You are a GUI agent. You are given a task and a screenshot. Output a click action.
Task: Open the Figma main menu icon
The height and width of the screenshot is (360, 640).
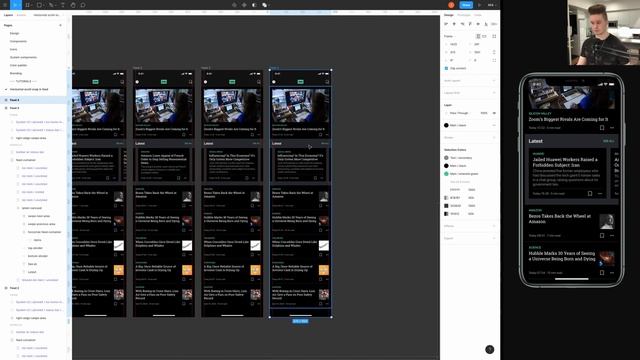[4, 5]
